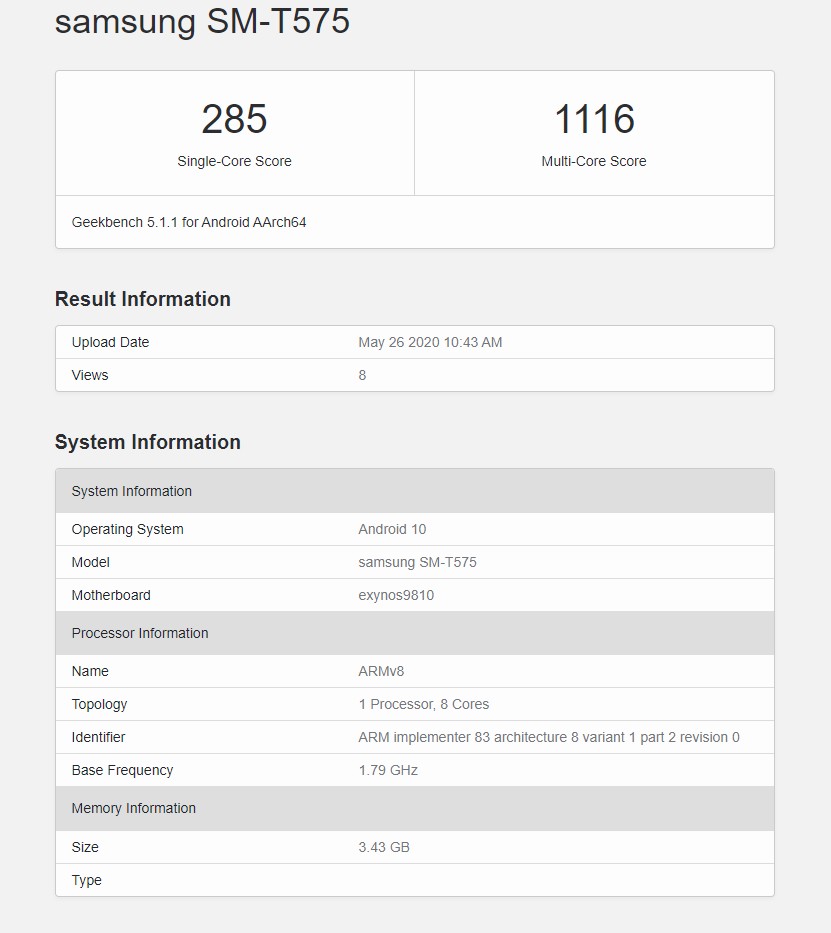
Task: Select the model value samsung SM-T575 in table
Action: [x=417, y=562]
